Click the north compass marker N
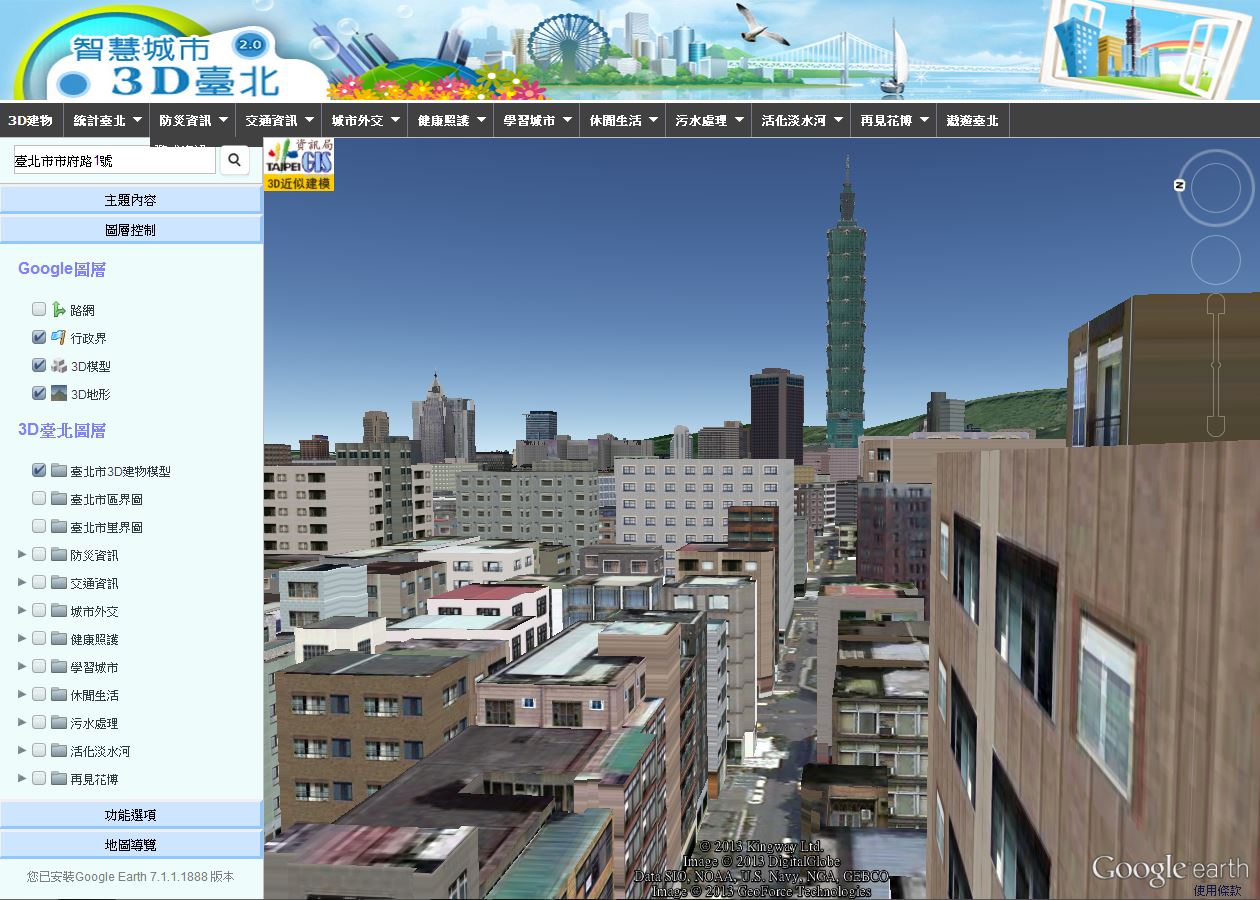This screenshot has height=900, width=1260. click(1180, 185)
